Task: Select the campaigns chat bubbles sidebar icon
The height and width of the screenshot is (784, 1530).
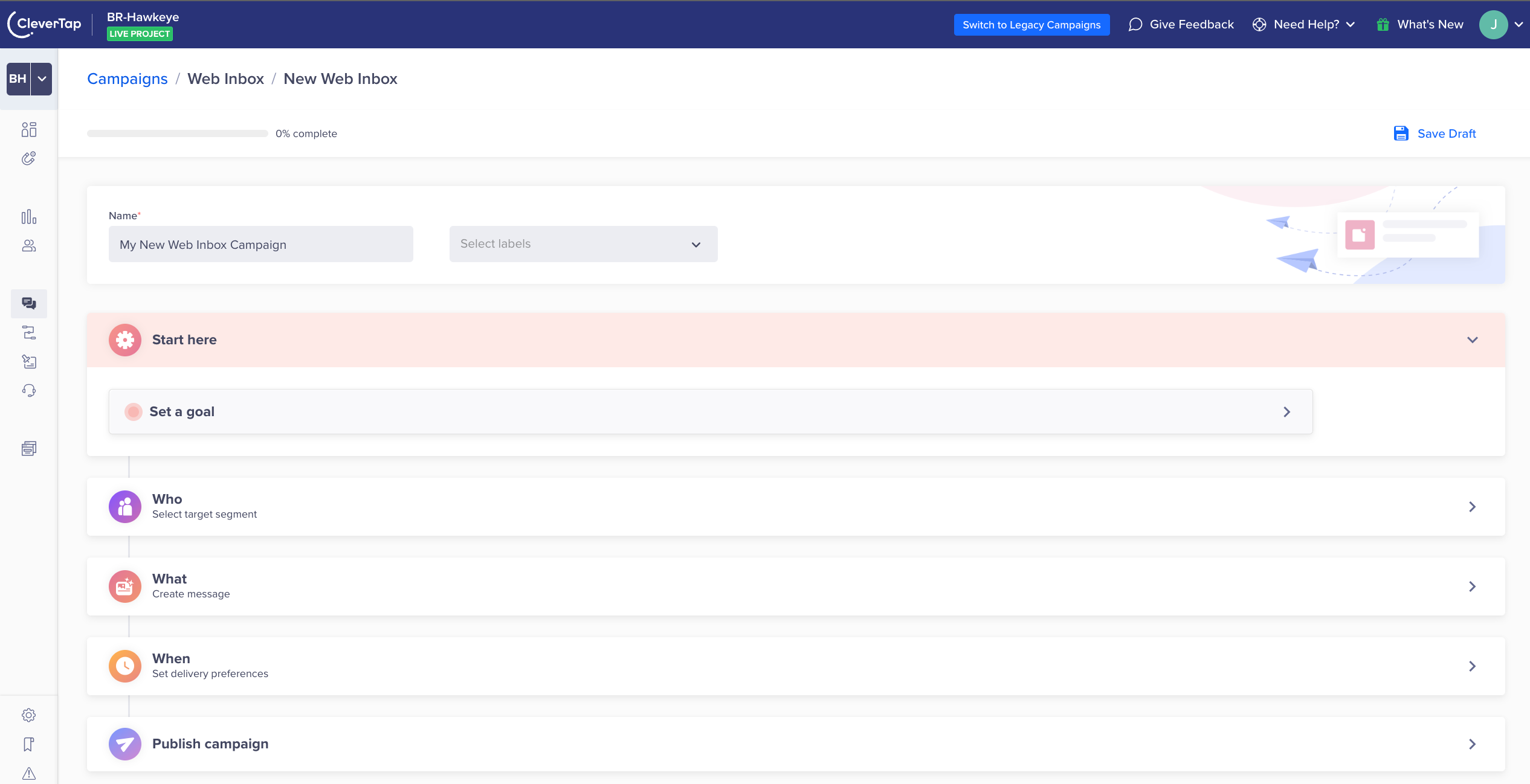Action: (x=28, y=303)
